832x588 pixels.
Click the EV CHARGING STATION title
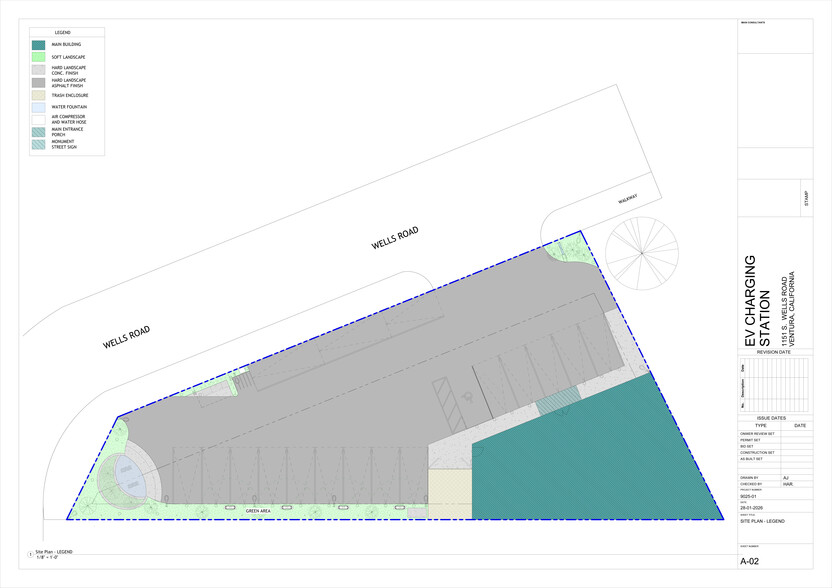[758, 301]
